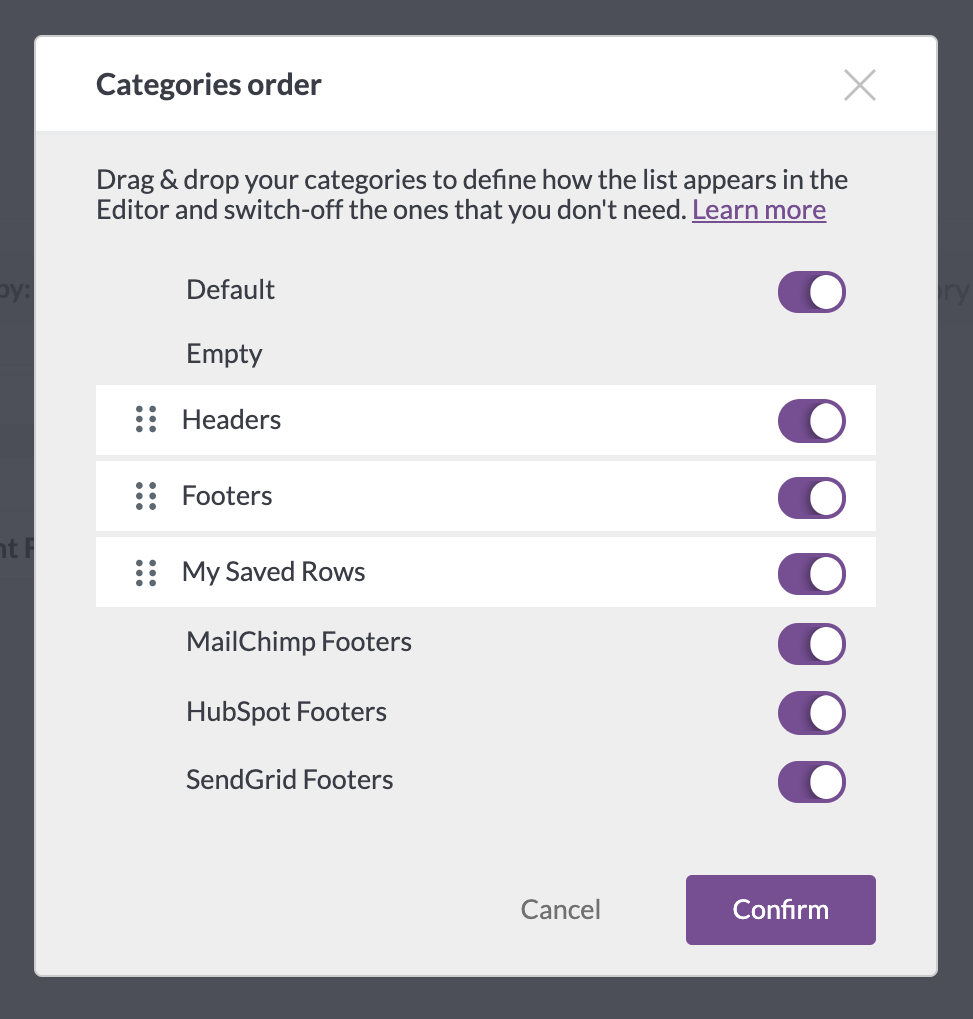Open the Learn more link
The height and width of the screenshot is (1019, 973).
[x=759, y=211]
